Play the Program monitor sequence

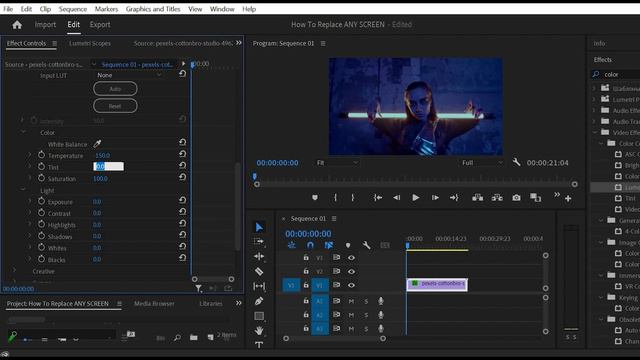(416, 198)
